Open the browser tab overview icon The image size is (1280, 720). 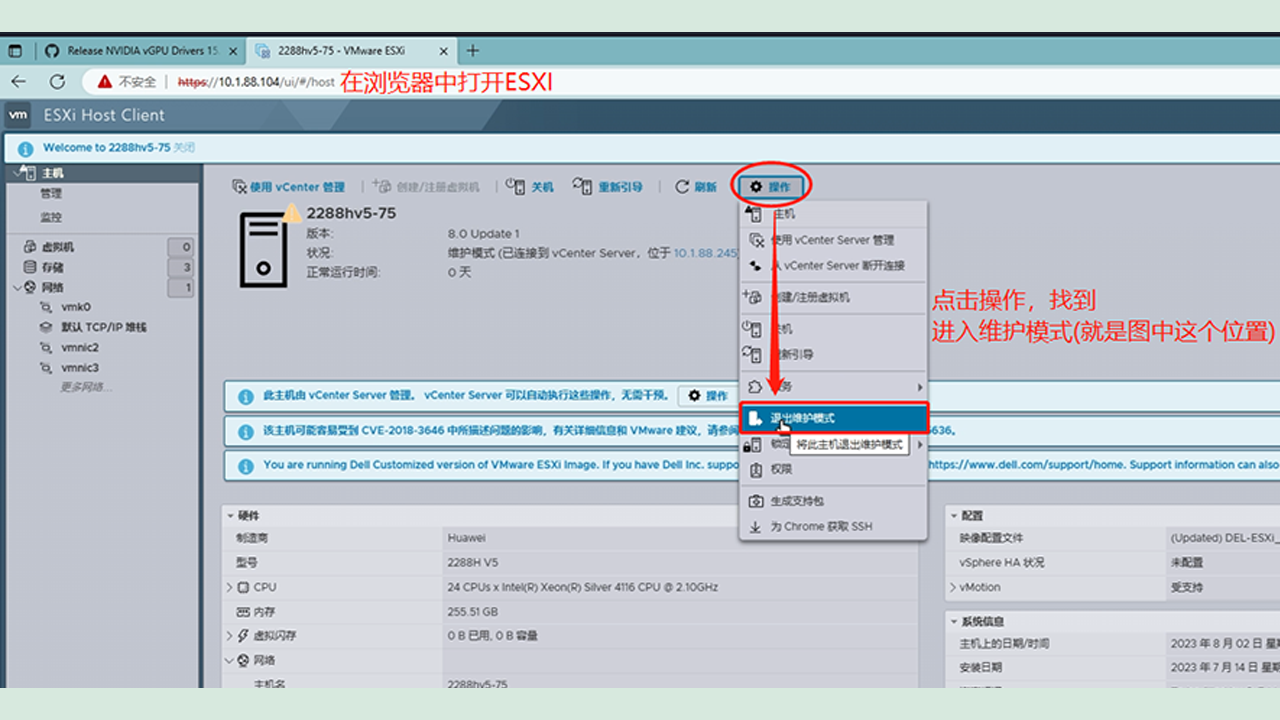click(x=15, y=51)
